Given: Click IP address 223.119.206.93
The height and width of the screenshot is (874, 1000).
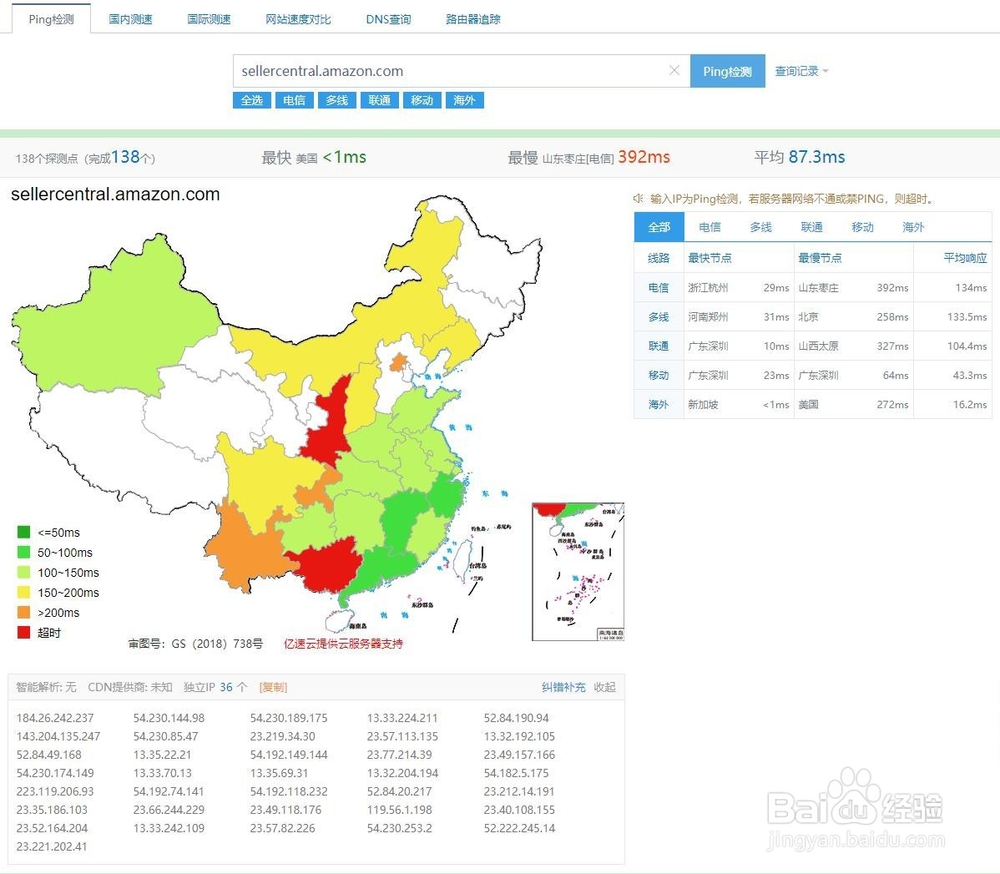Looking at the screenshot, I should click(55, 791).
